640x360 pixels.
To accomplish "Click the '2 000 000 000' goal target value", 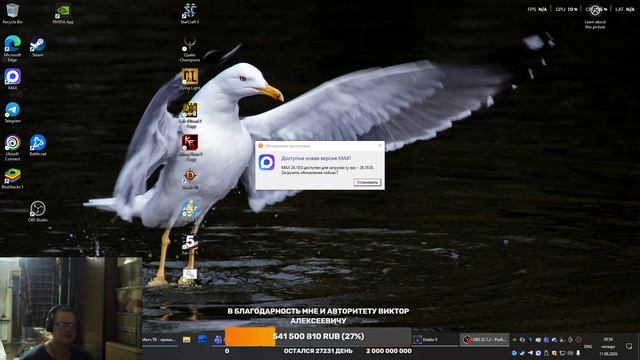I will 389,351.
